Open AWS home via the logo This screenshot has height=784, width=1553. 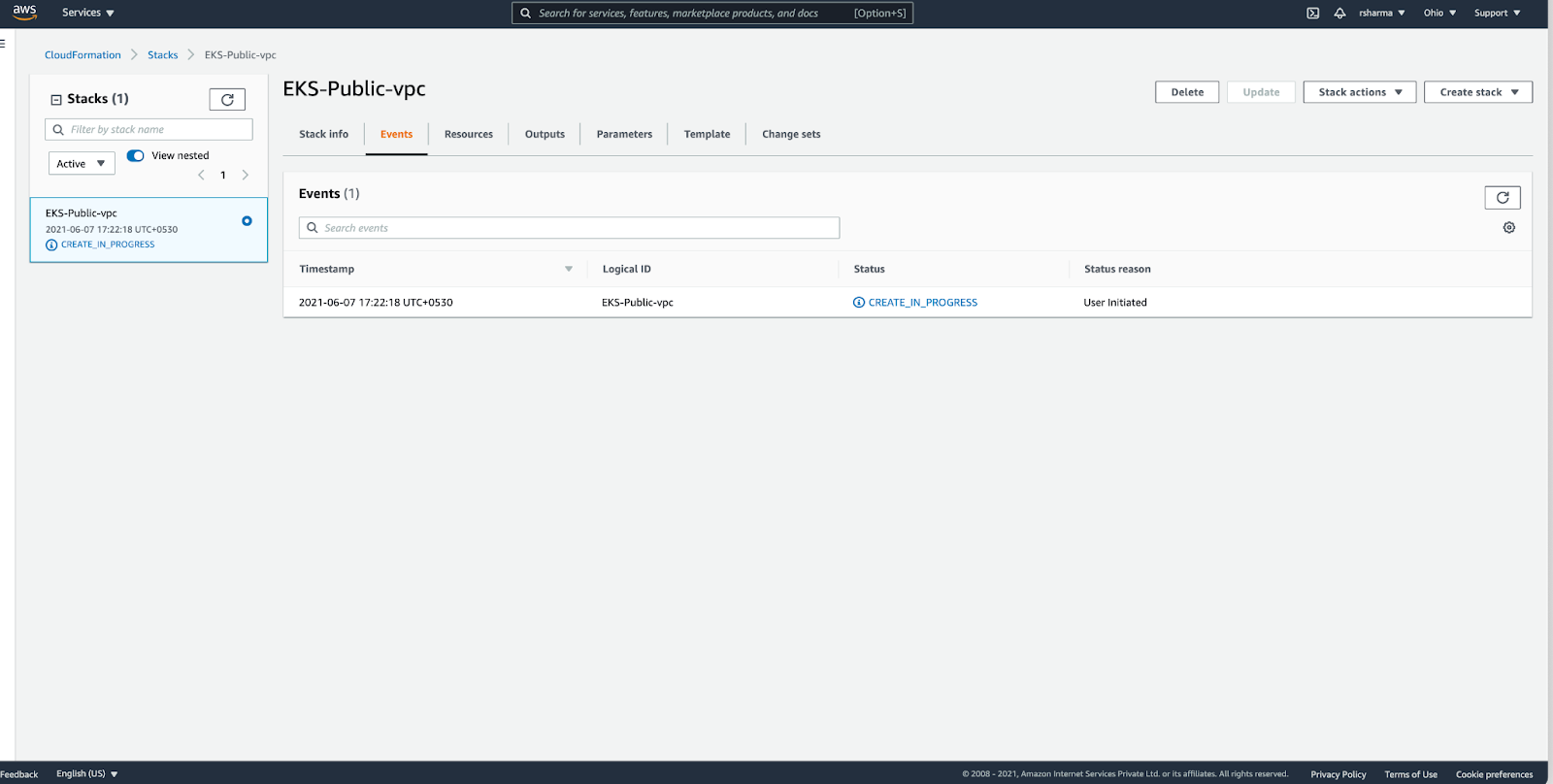click(x=24, y=13)
